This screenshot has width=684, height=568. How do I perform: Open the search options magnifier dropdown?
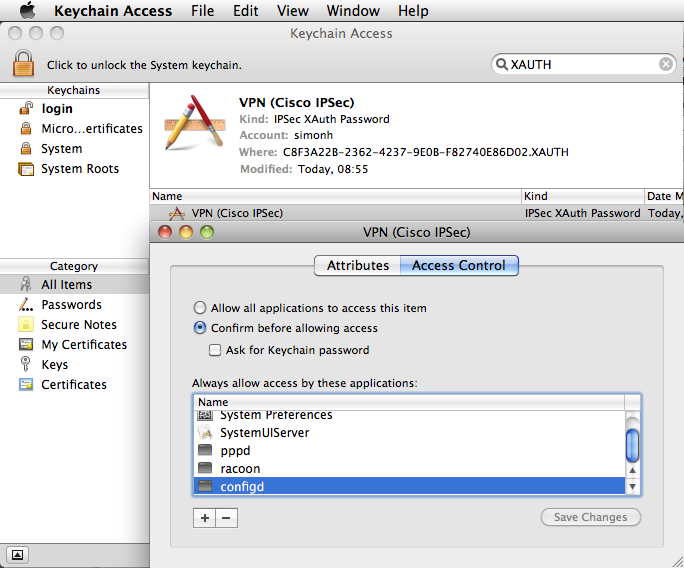[x=502, y=64]
